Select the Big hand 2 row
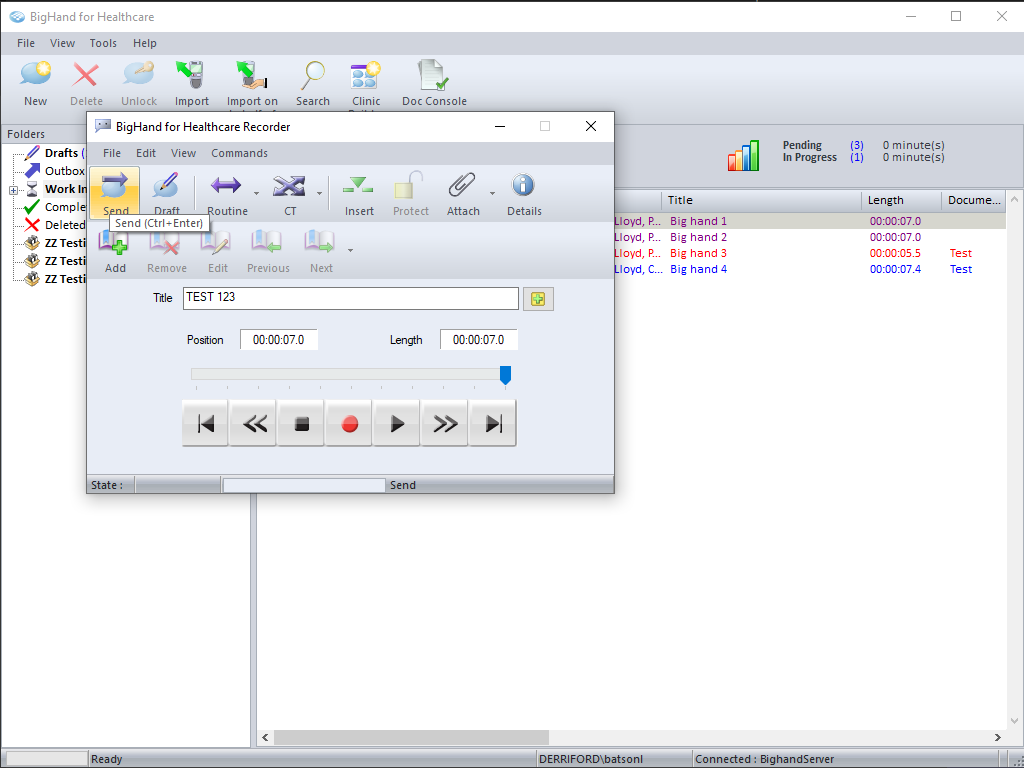Viewport: 1024px width, 768px height. pyautogui.click(x=810, y=237)
